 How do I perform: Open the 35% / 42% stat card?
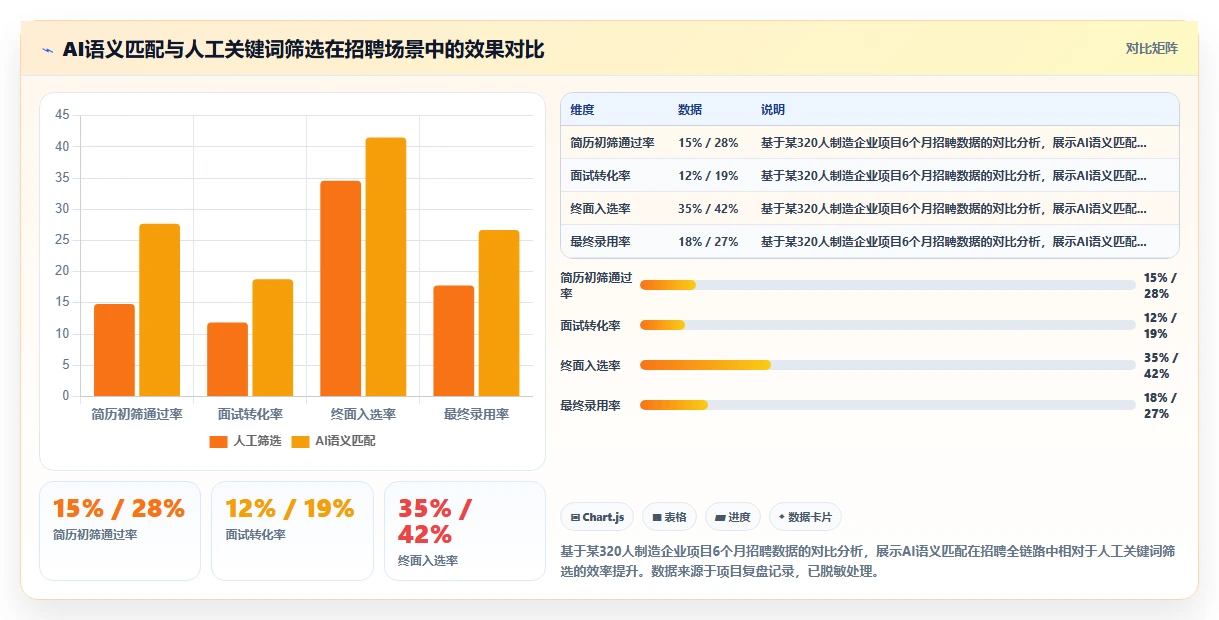(465, 531)
